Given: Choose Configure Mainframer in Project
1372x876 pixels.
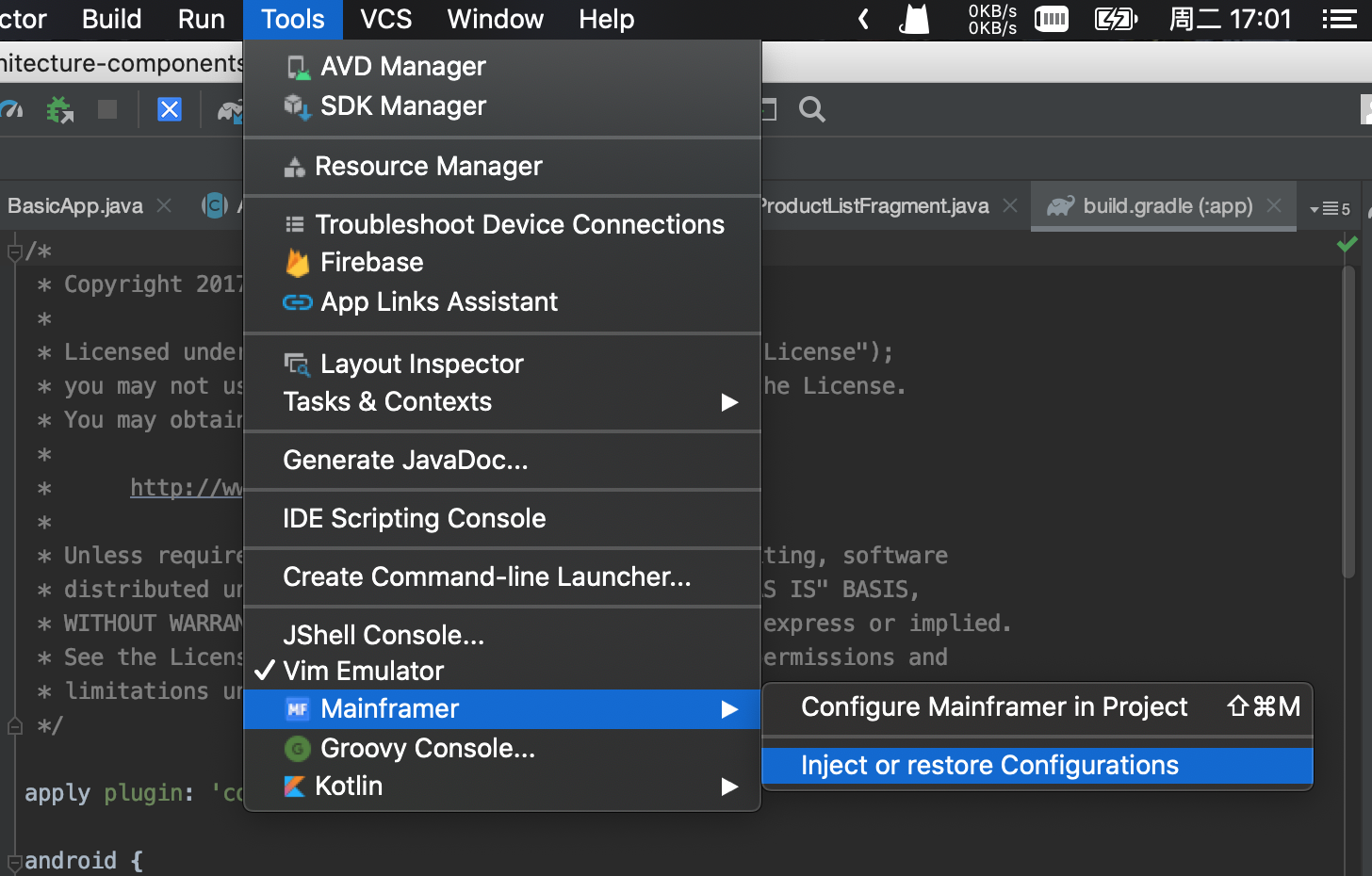Looking at the screenshot, I should click(x=994, y=707).
